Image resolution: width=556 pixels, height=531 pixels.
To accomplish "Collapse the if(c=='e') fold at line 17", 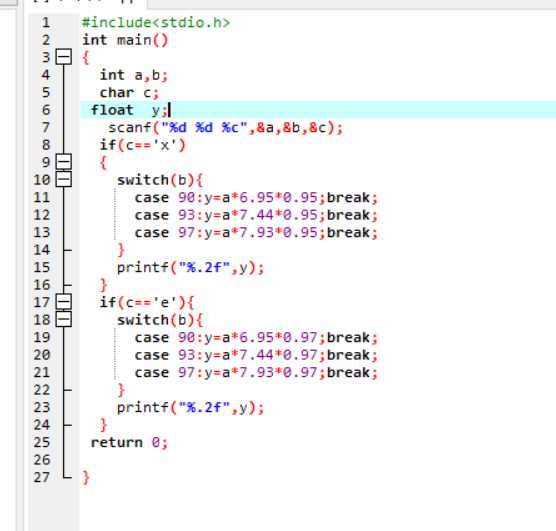I will [64, 302].
